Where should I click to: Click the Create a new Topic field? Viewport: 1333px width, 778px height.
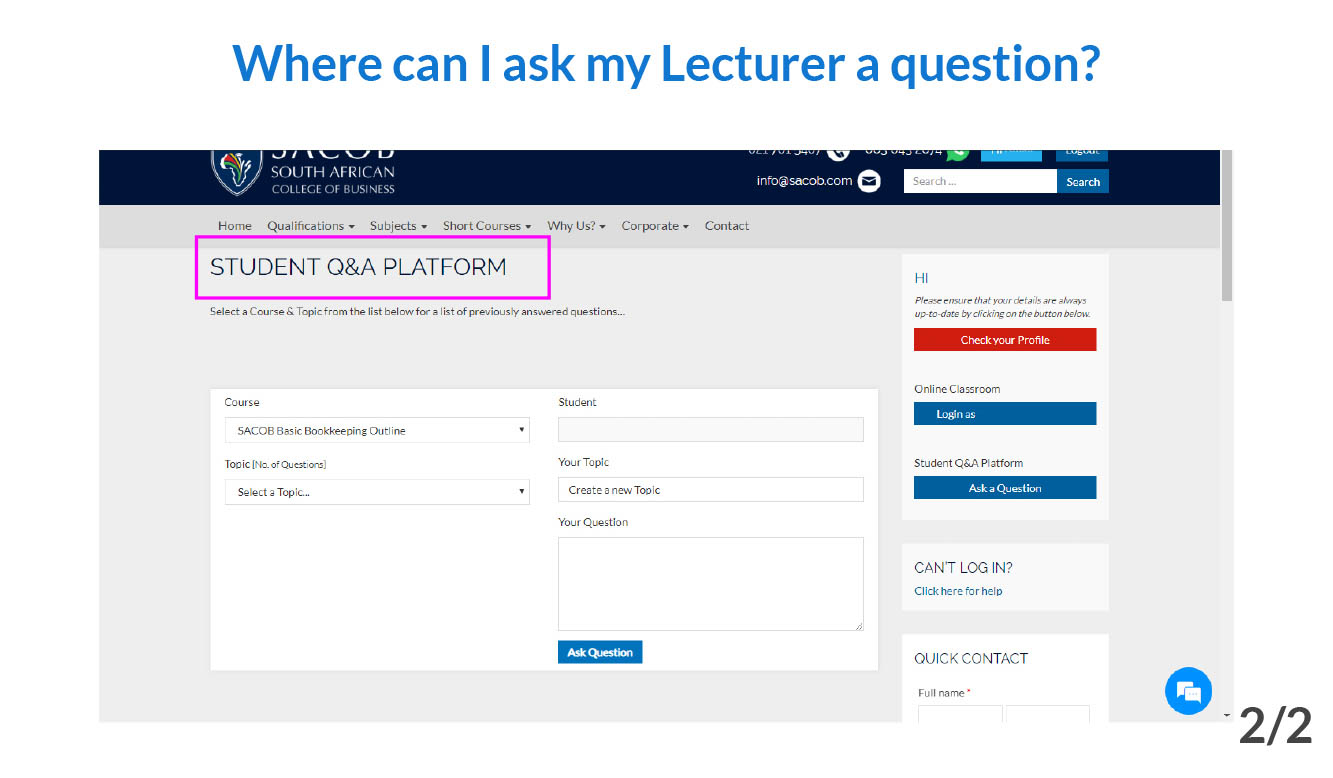[x=711, y=490]
